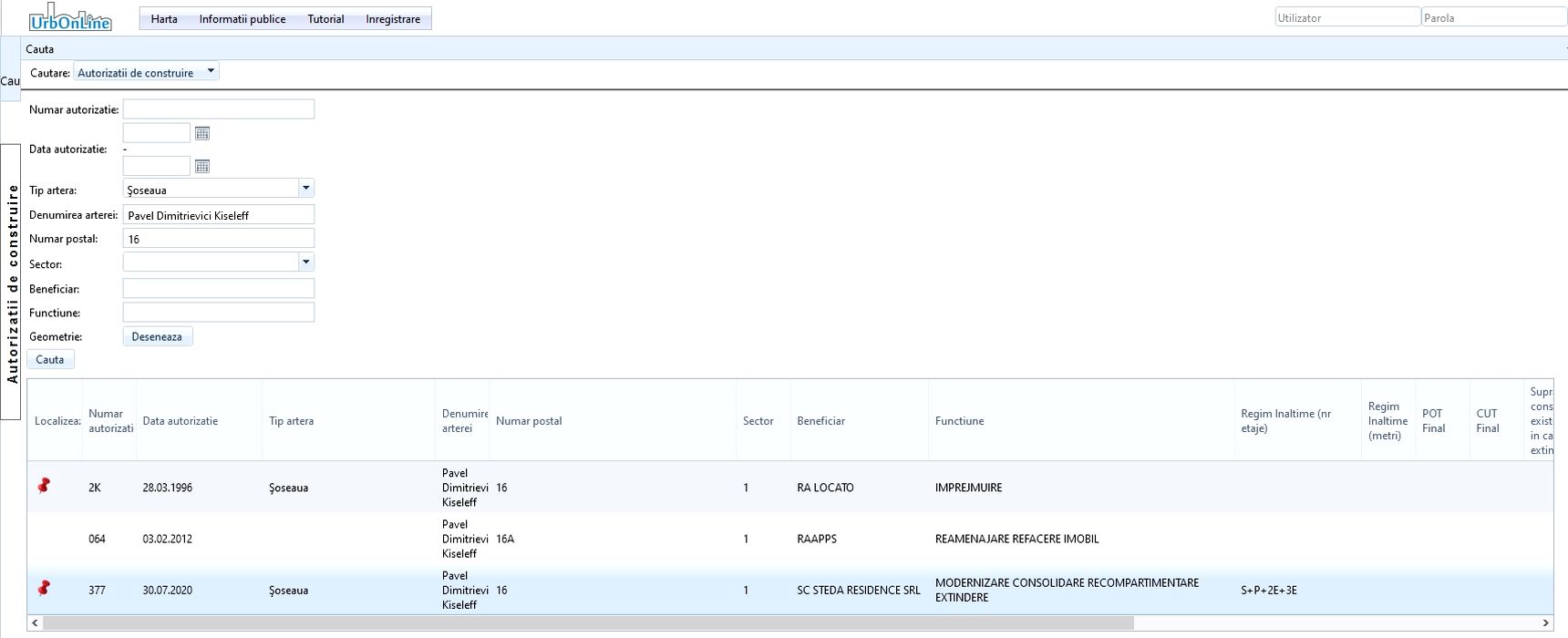The image size is (1568, 638).
Task: Click the UrbOnLine logo
Action: coord(70,18)
